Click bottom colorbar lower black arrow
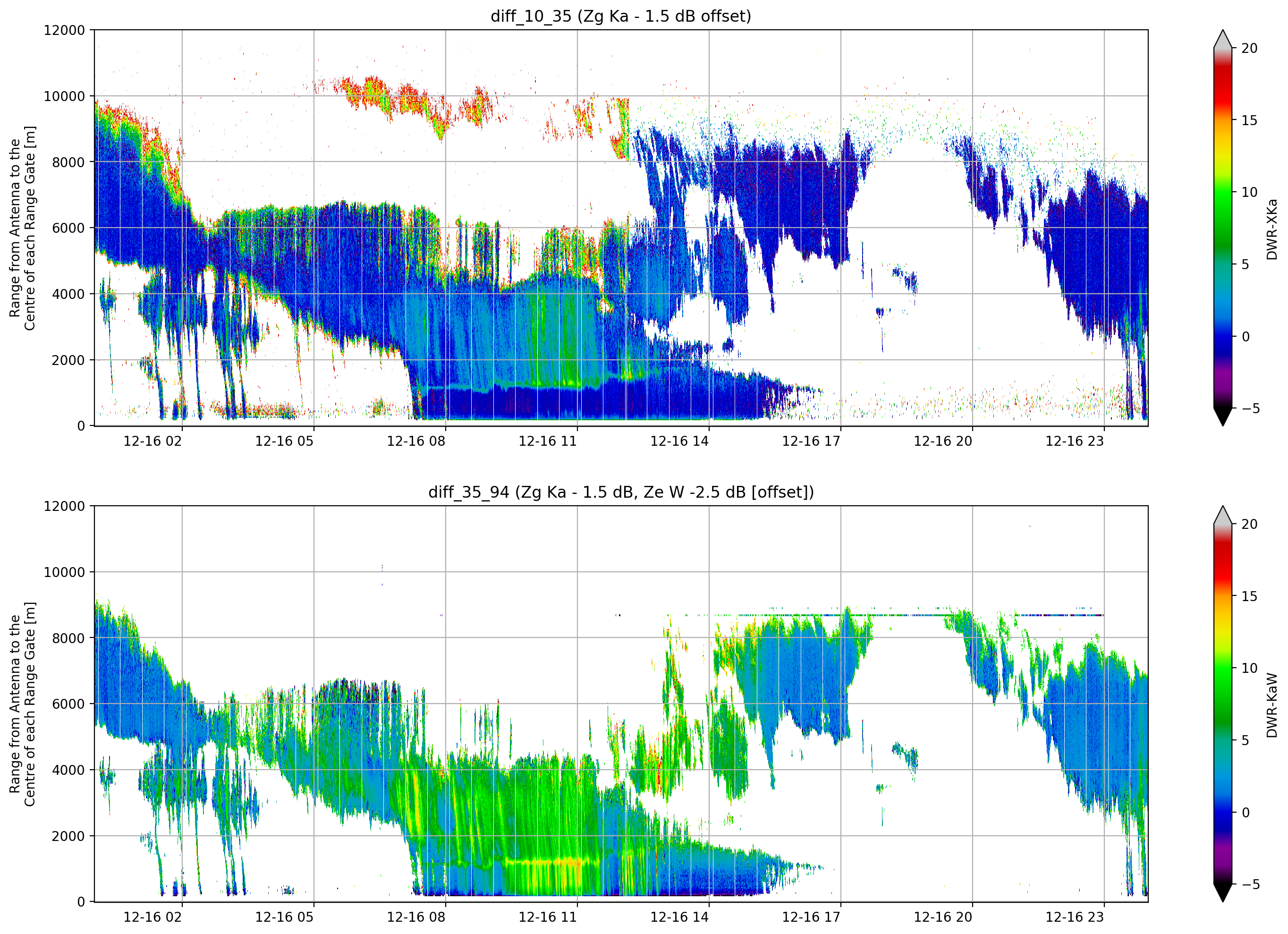The height and width of the screenshot is (934, 1288). tap(1223, 893)
